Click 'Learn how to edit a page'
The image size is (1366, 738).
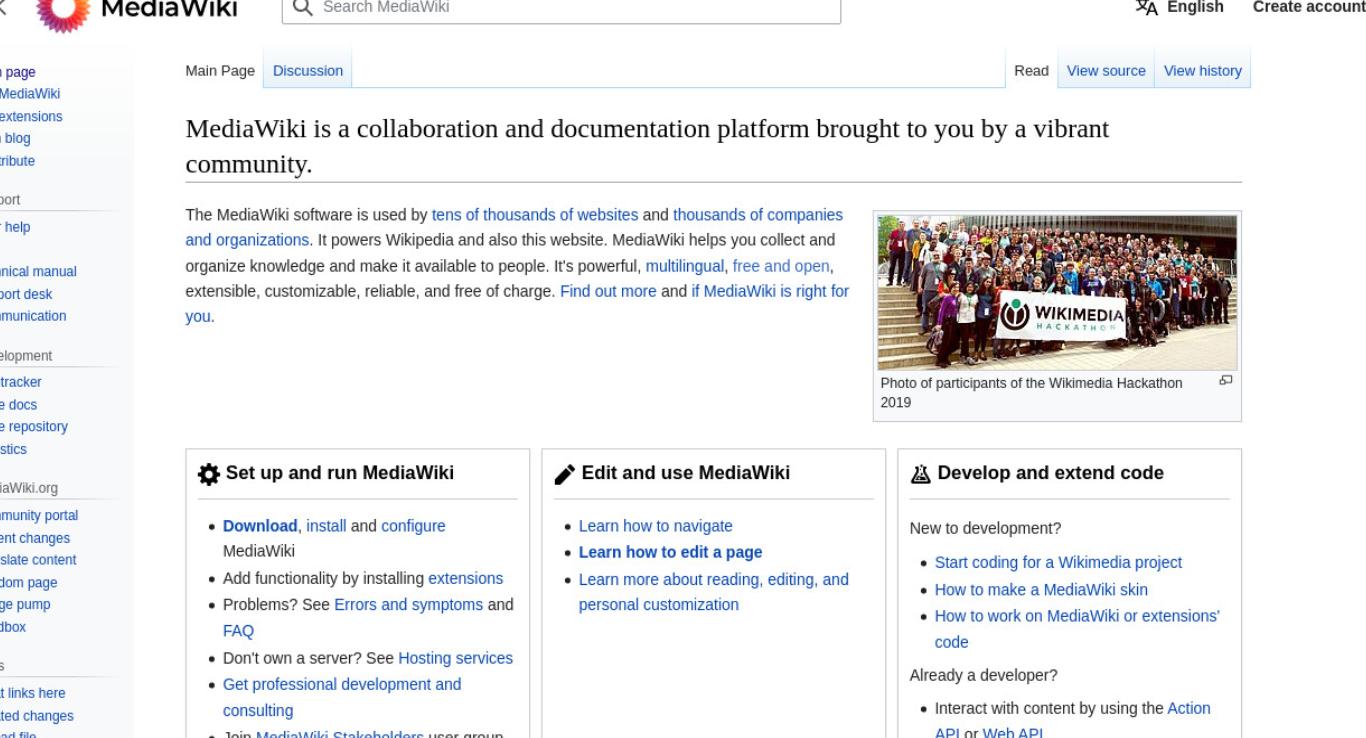pyautogui.click(x=670, y=552)
